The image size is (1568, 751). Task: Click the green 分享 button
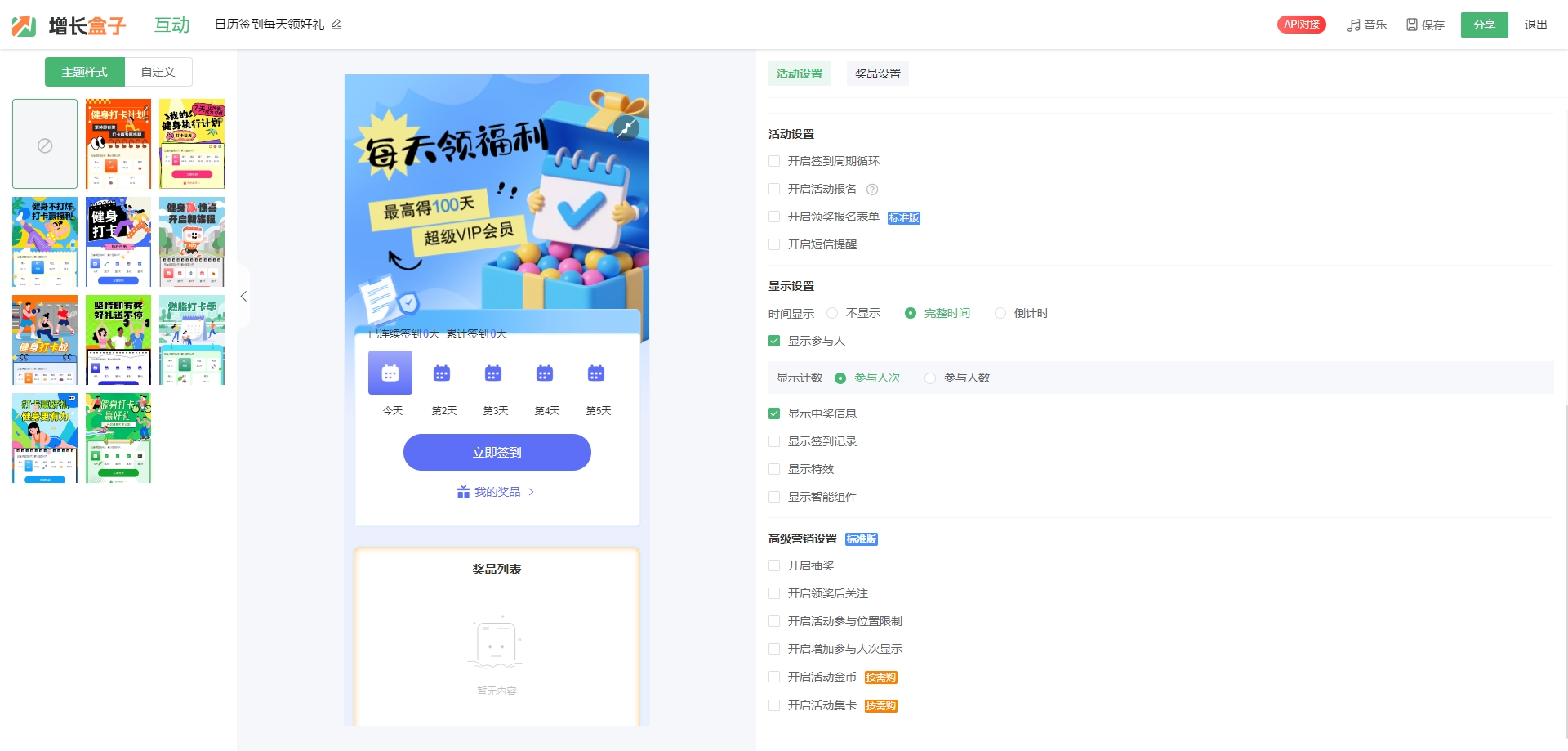coord(1485,25)
